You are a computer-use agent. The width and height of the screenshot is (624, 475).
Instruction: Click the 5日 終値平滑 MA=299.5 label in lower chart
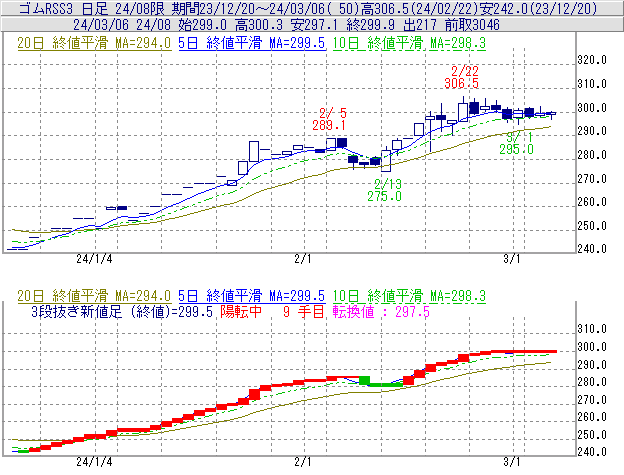[x=252, y=296]
